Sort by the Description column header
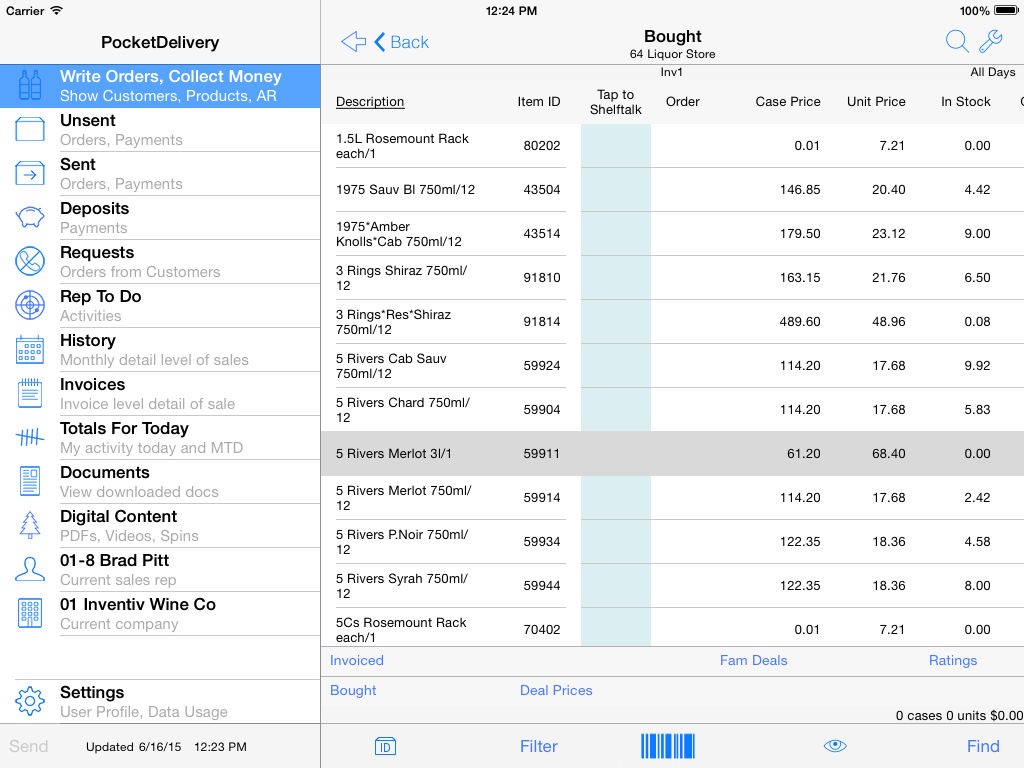1024x768 pixels. 370,102
